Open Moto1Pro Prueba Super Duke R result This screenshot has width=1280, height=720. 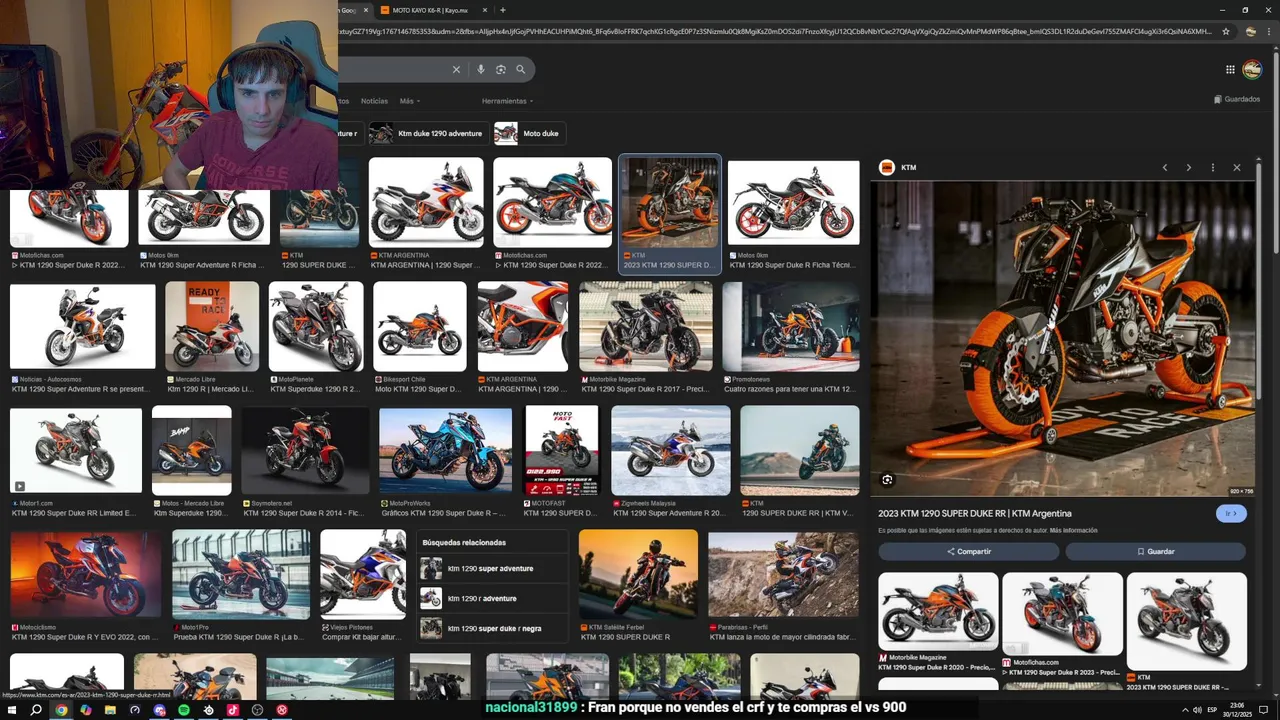point(241,575)
